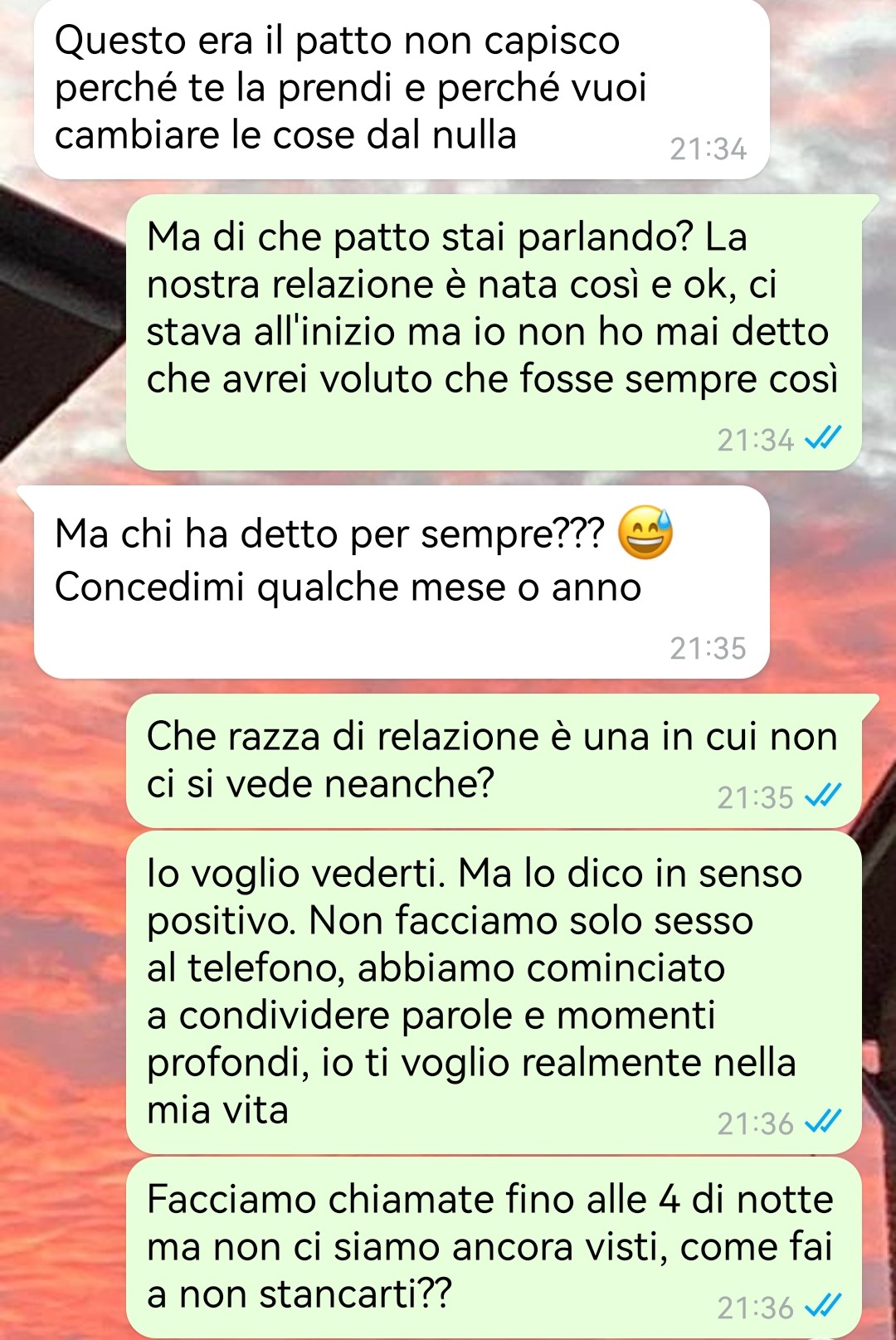Image resolution: width=896 pixels, height=1340 pixels.
Task: Select the message 'Ma chi ha detto per sempre???'
Action: (x=402, y=582)
